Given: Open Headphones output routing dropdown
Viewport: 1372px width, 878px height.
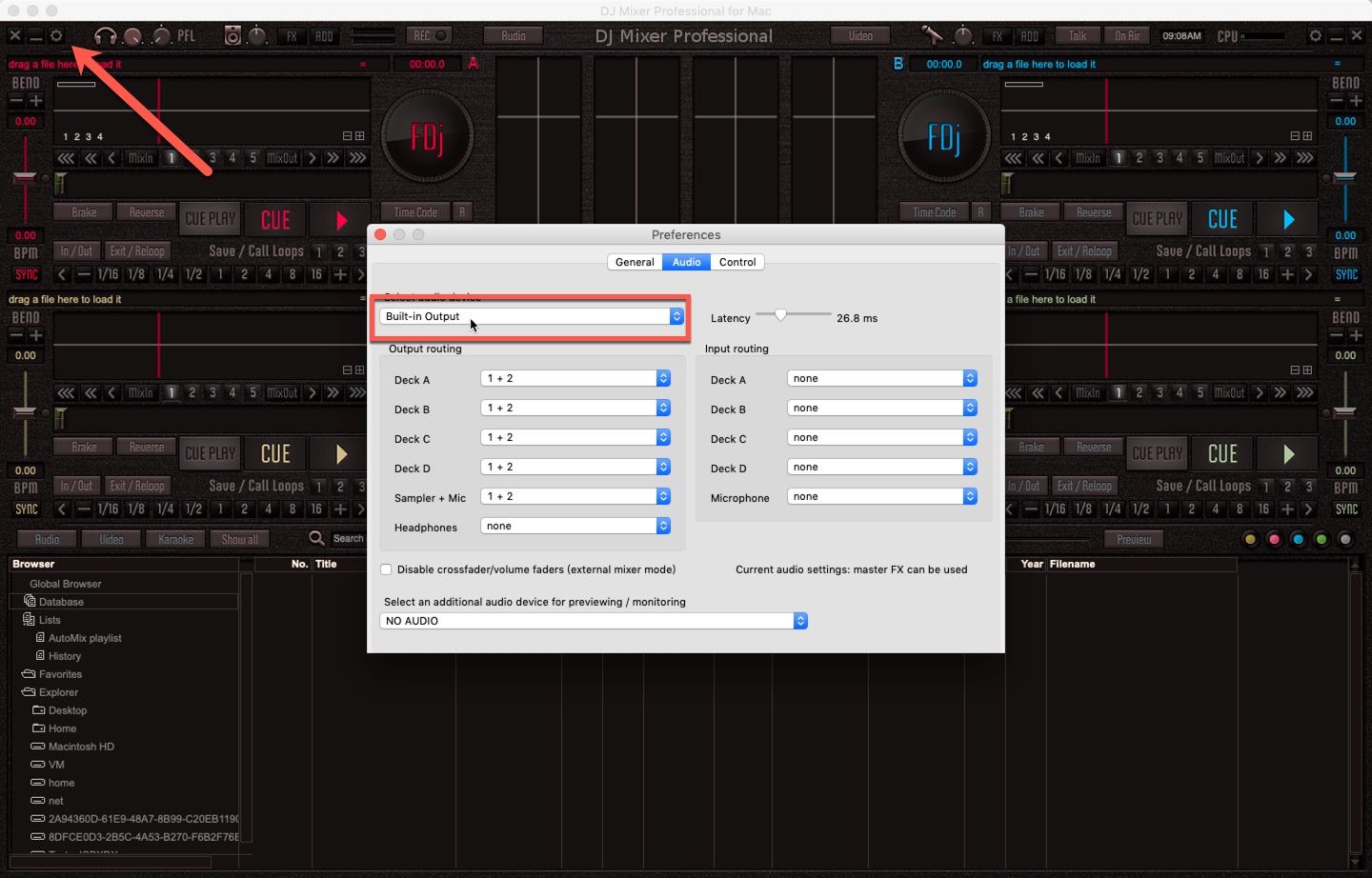Looking at the screenshot, I should [575, 526].
